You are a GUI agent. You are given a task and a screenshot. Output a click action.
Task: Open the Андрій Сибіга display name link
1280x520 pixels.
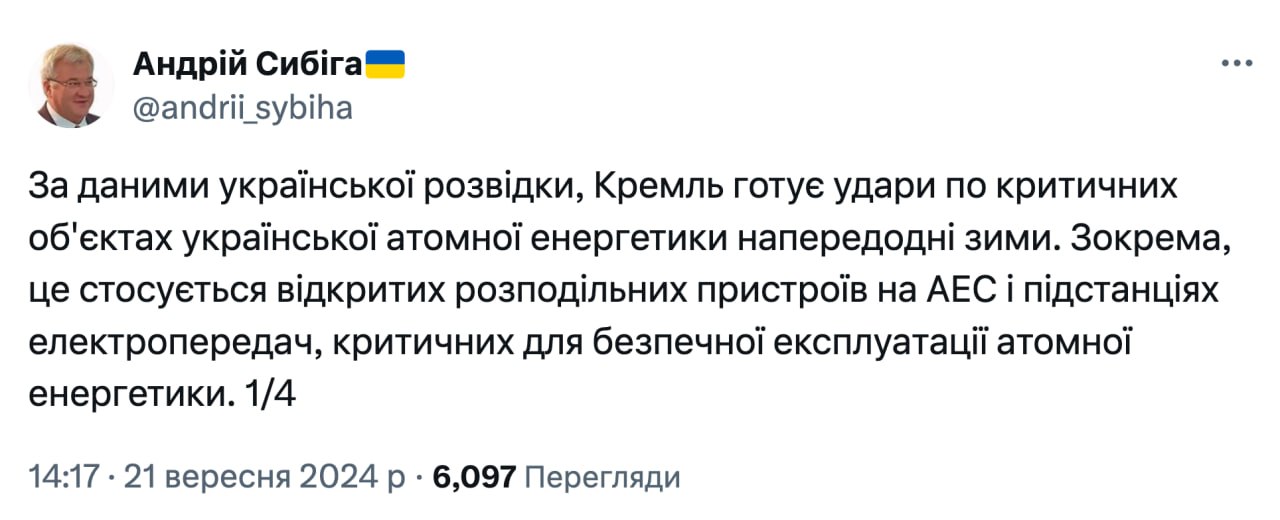(x=246, y=65)
